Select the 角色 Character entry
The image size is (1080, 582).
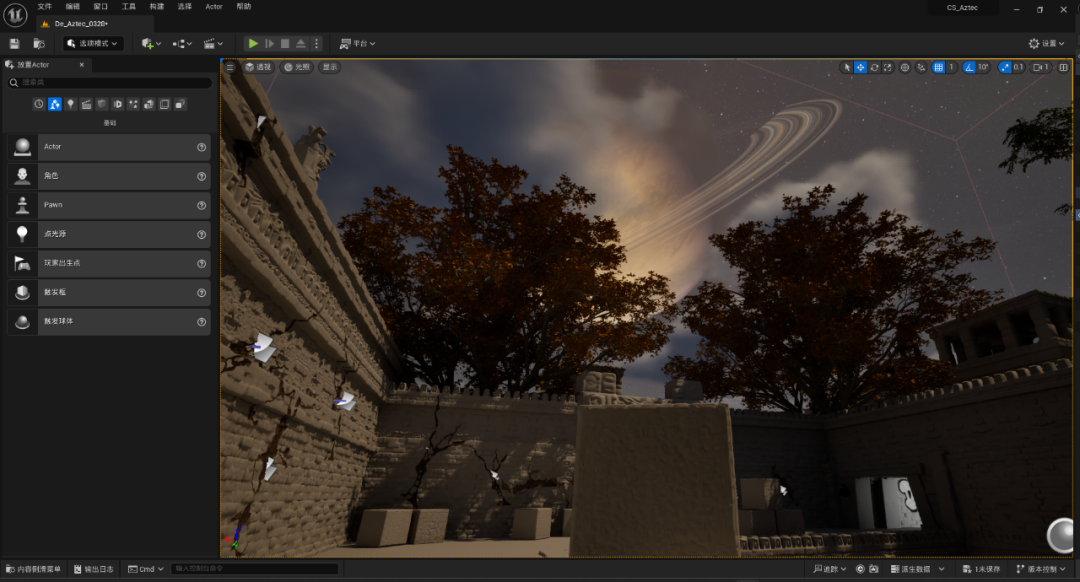(x=109, y=176)
